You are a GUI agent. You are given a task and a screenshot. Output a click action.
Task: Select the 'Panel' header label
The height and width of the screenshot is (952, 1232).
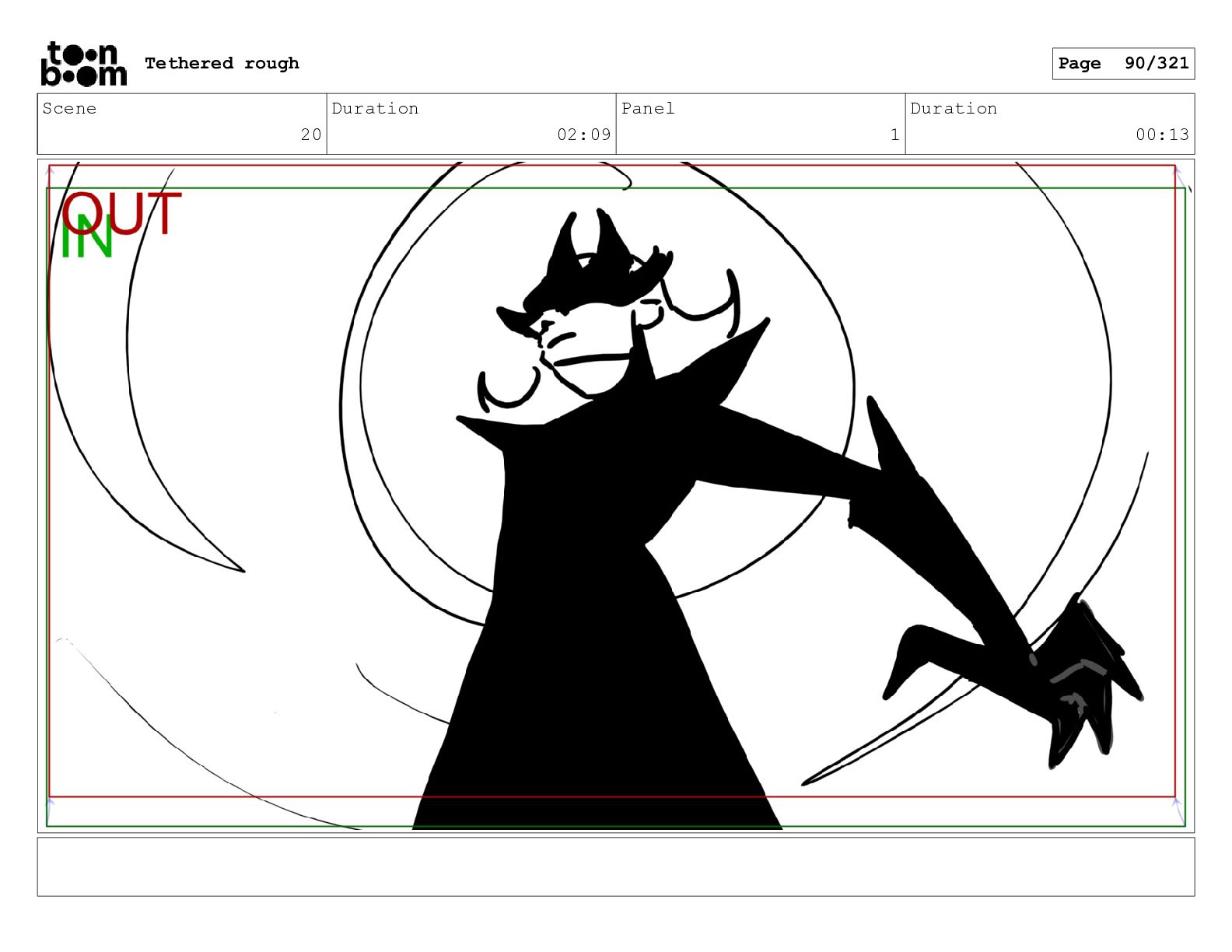tap(648, 108)
